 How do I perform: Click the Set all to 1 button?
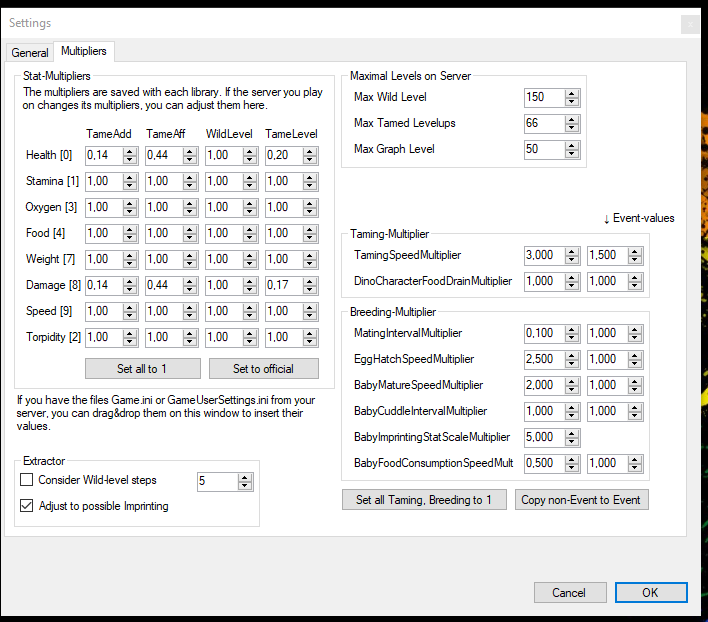coord(143,369)
